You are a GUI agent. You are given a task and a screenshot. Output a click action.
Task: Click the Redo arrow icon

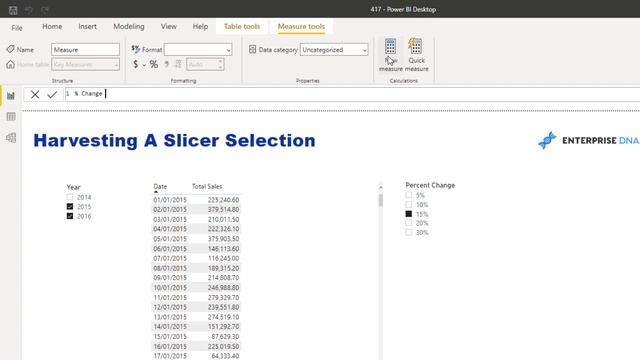(45, 10)
